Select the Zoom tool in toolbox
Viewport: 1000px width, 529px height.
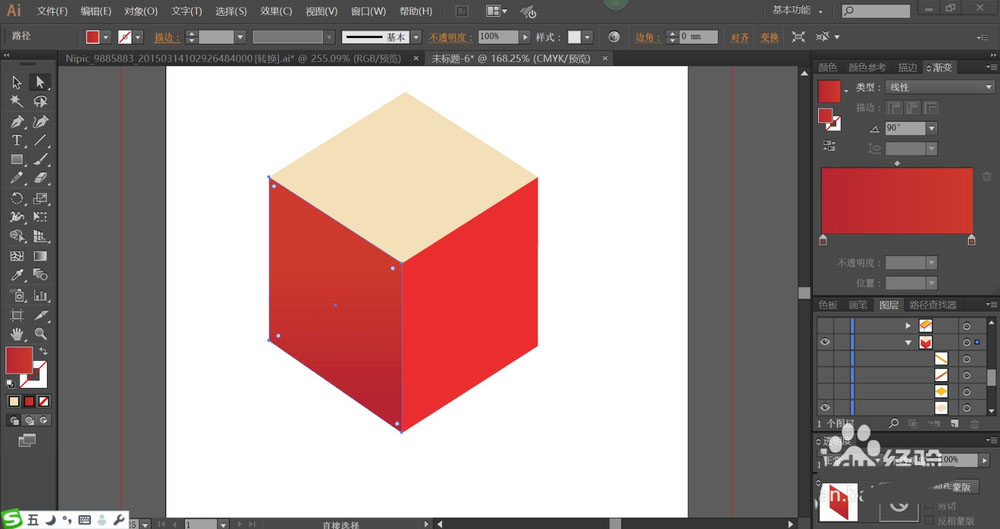[x=40, y=334]
